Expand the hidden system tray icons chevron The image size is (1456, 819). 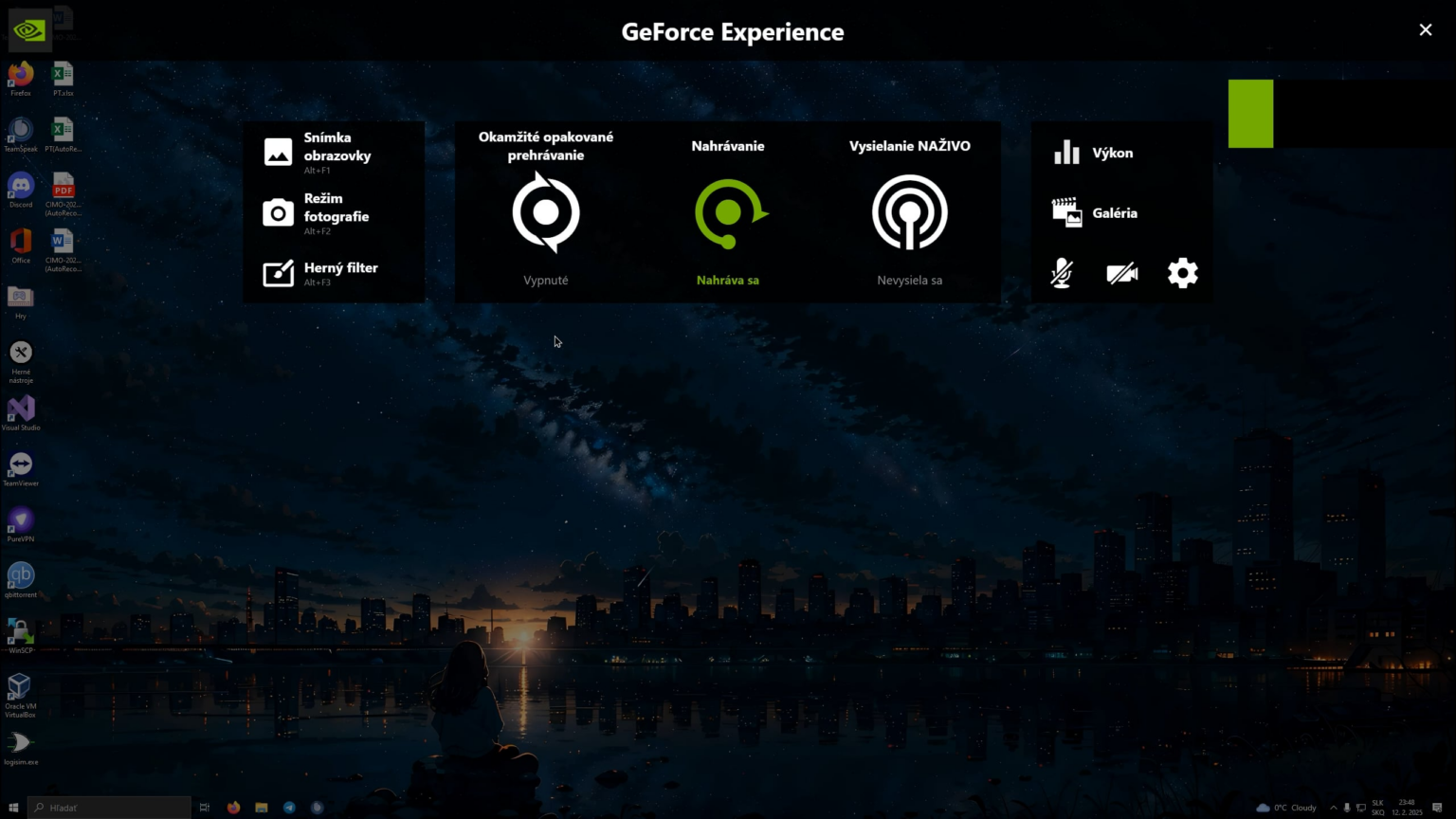1334,808
